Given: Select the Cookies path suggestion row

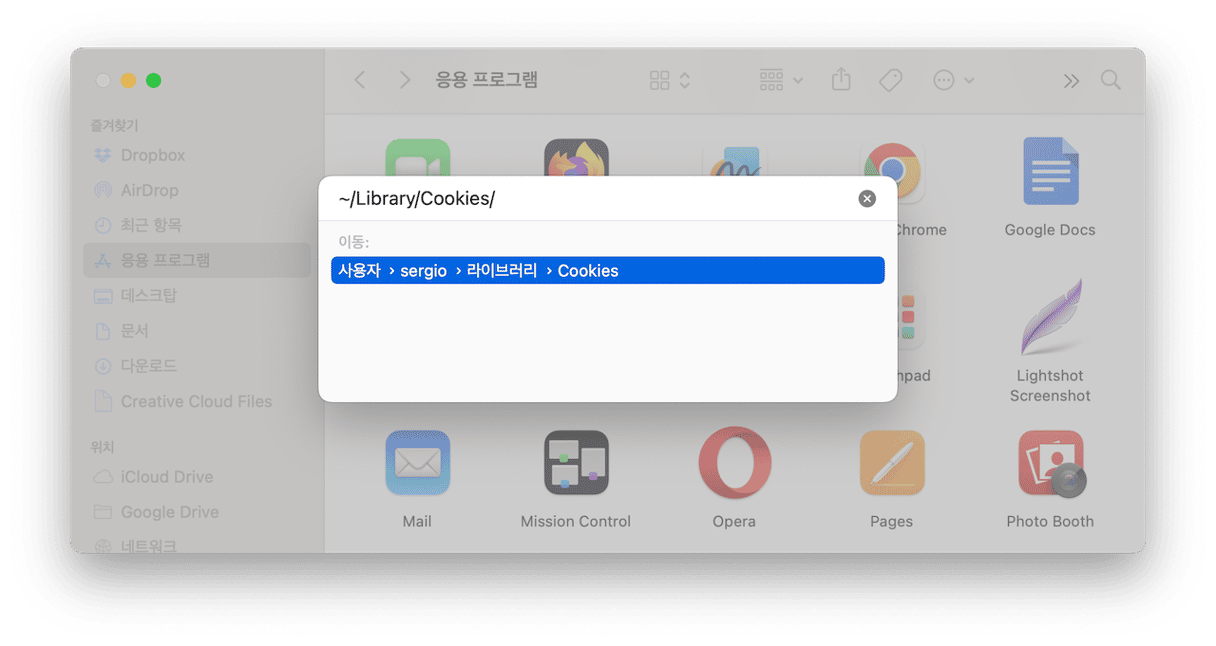Looking at the screenshot, I should pos(607,271).
